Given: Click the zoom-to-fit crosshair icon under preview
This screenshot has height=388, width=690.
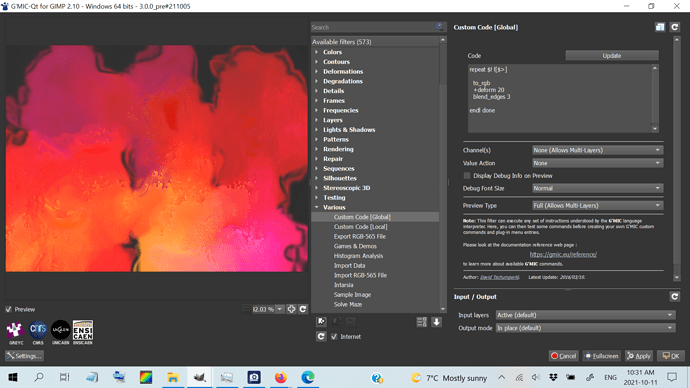Looking at the screenshot, I should point(291,309).
